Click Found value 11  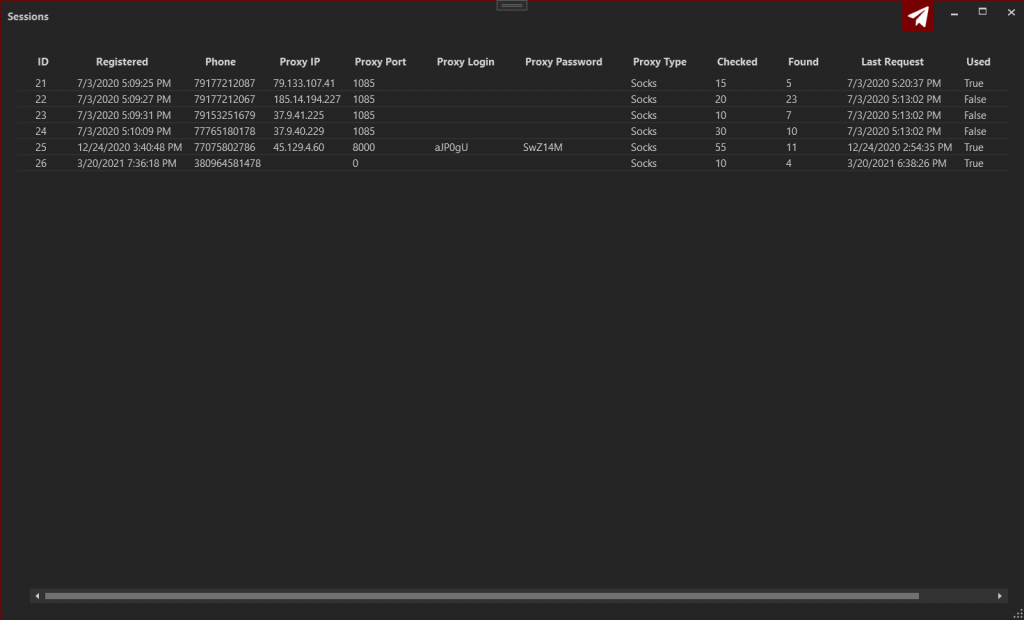tap(792, 147)
